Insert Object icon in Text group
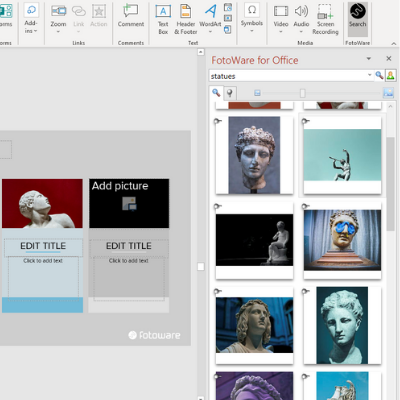The width and height of the screenshot is (400, 400). pyautogui.click(x=228, y=29)
